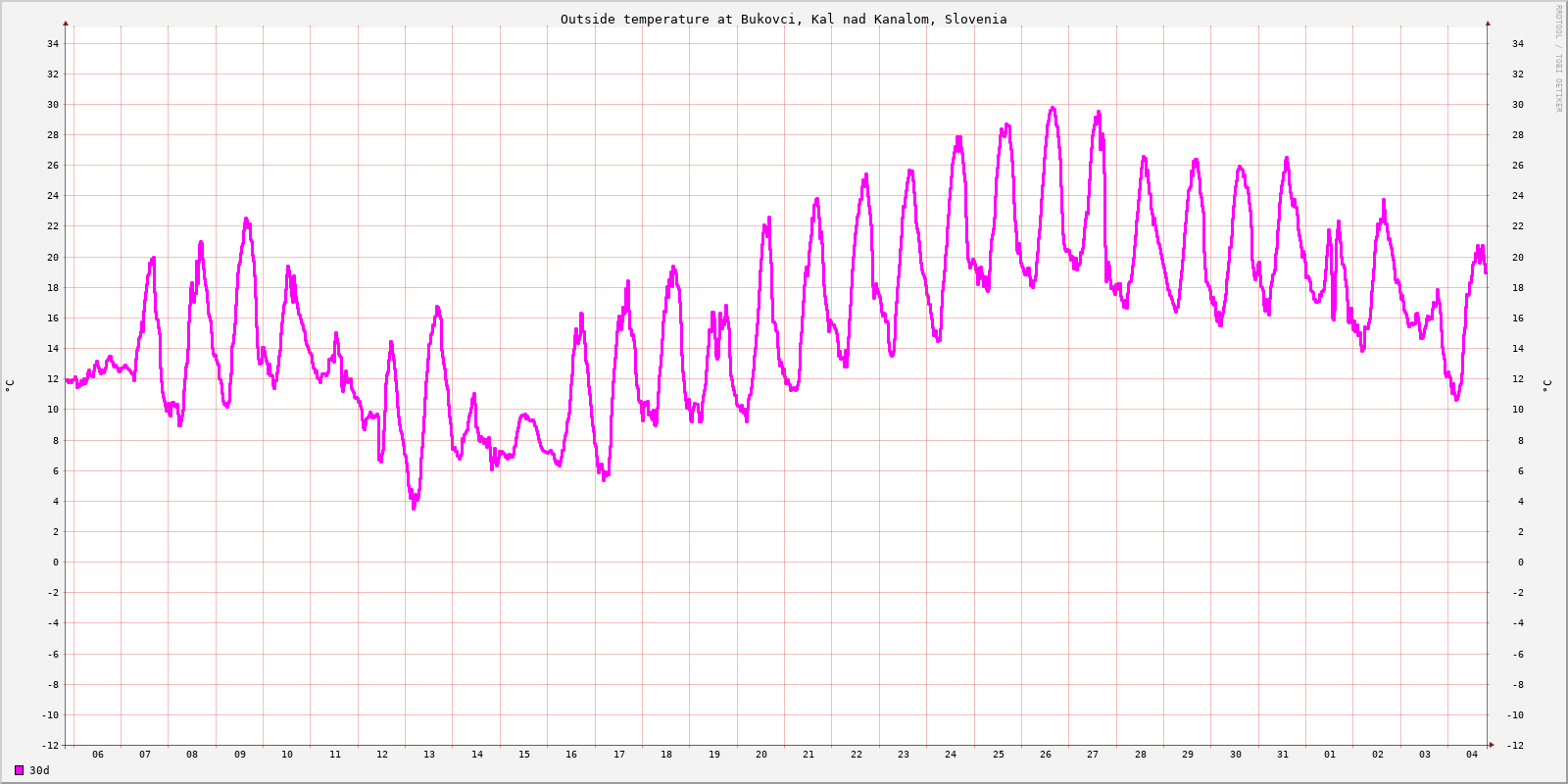Select date label 19 on the x-axis
Viewport: 1568px width, 784px height.
[x=714, y=755]
